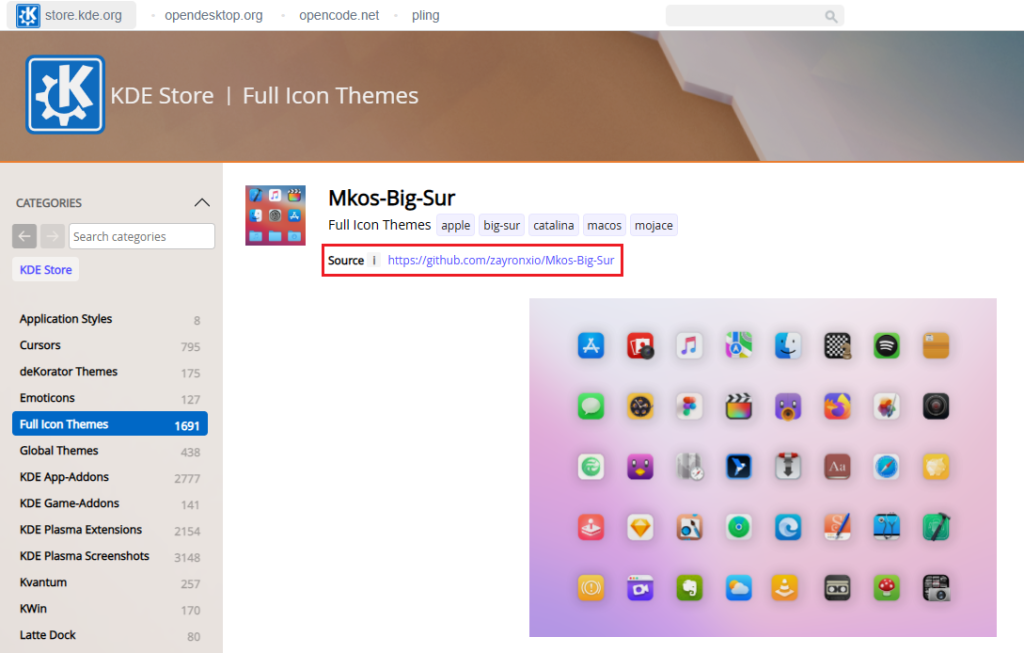Click the App Store icon in preview
Viewport: 1024px width, 653px height.
pyautogui.click(x=591, y=345)
